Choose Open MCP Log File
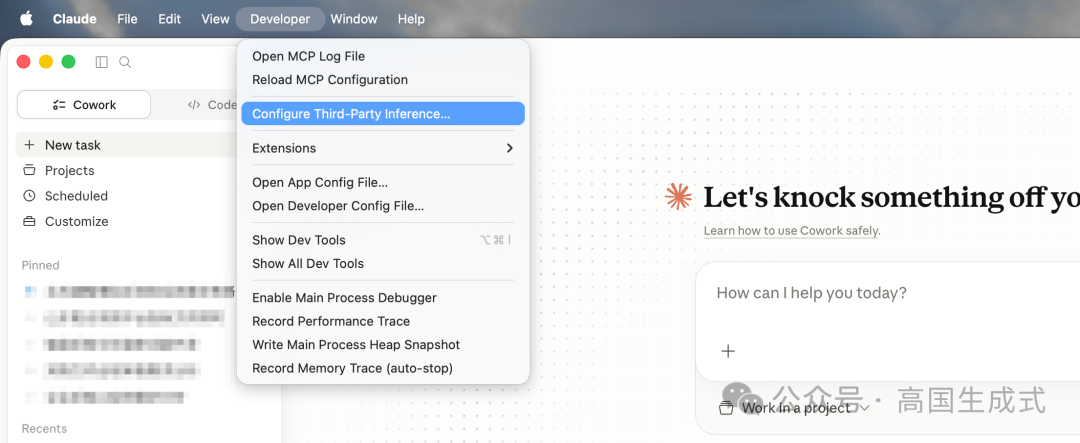This screenshot has width=1080, height=443. [383, 56]
